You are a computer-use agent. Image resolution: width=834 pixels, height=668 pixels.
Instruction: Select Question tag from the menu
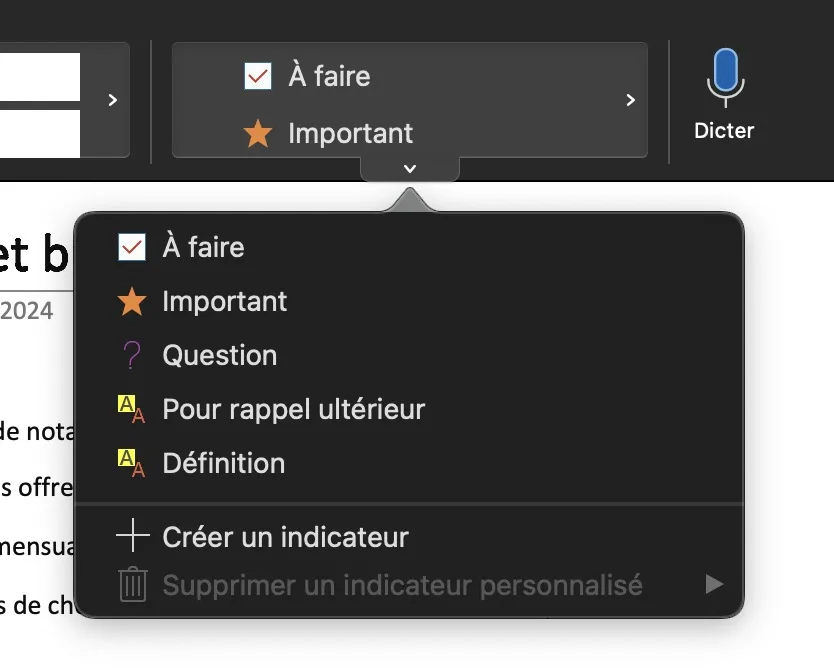point(220,356)
